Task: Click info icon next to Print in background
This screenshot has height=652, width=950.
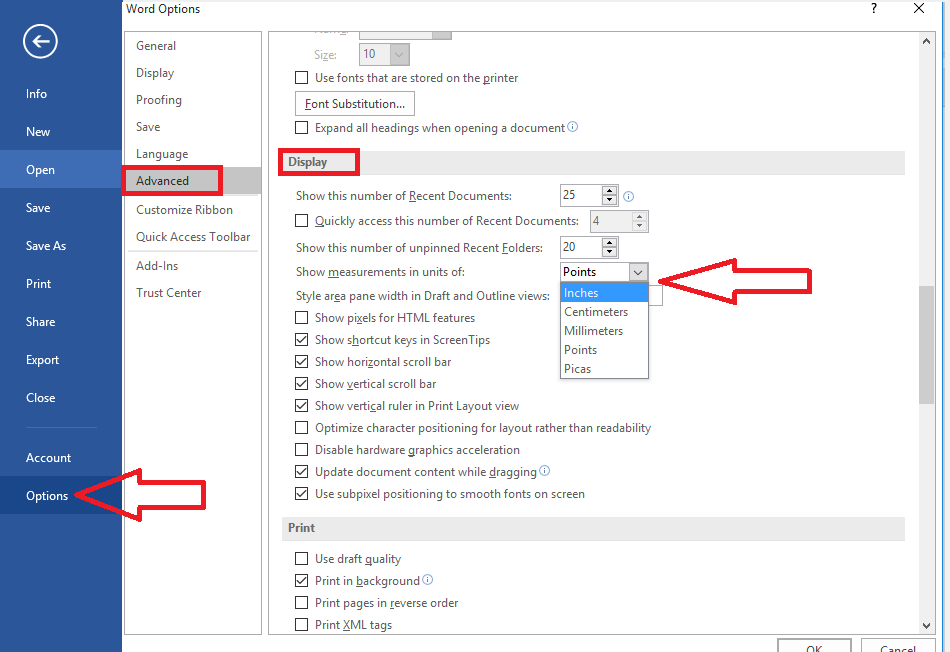Action: [427, 580]
